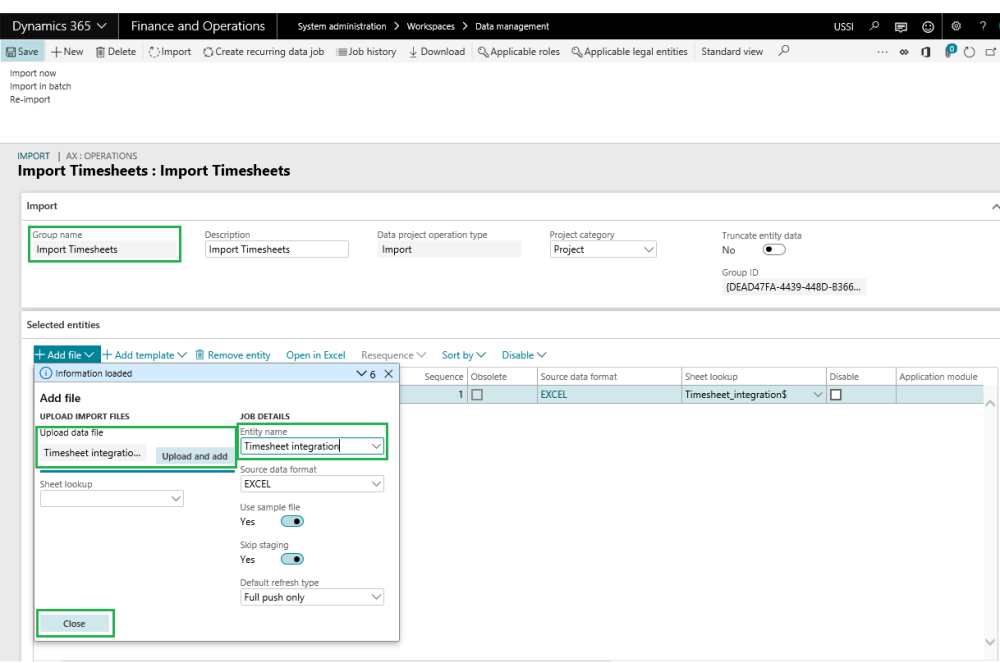Click the more options ellipsis icon
Image resolution: width=1000 pixels, height=663 pixels.
click(882, 52)
